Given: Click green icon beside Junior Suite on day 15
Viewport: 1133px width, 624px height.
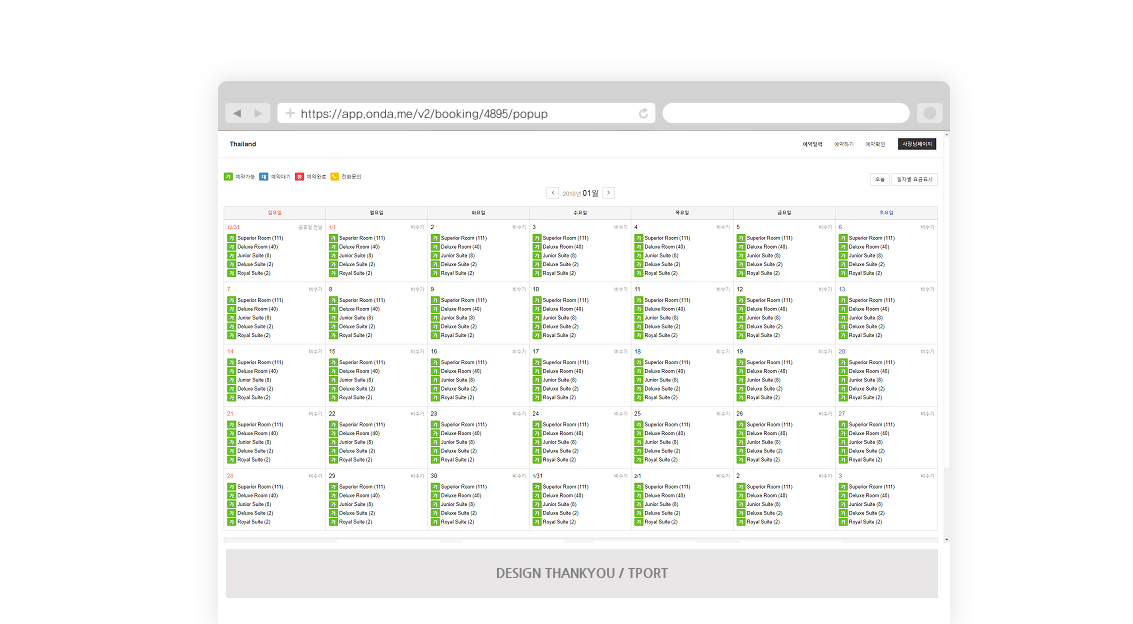Looking at the screenshot, I should (x=333, y=380).
